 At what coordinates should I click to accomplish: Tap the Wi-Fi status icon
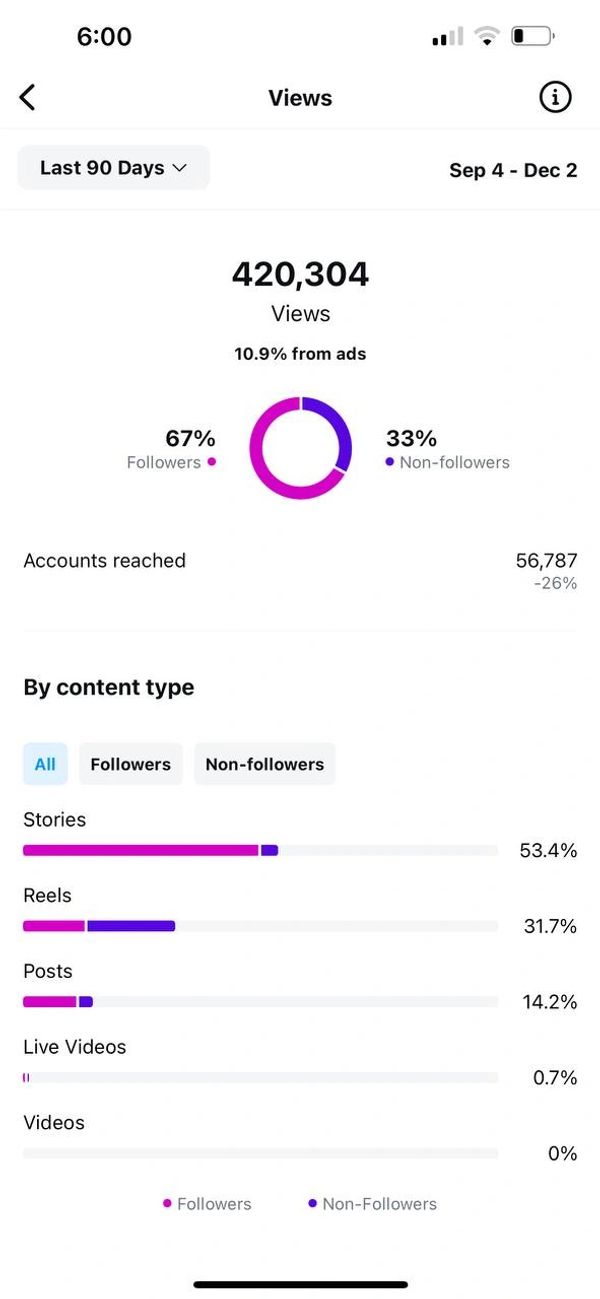click(x=488, y=37)
